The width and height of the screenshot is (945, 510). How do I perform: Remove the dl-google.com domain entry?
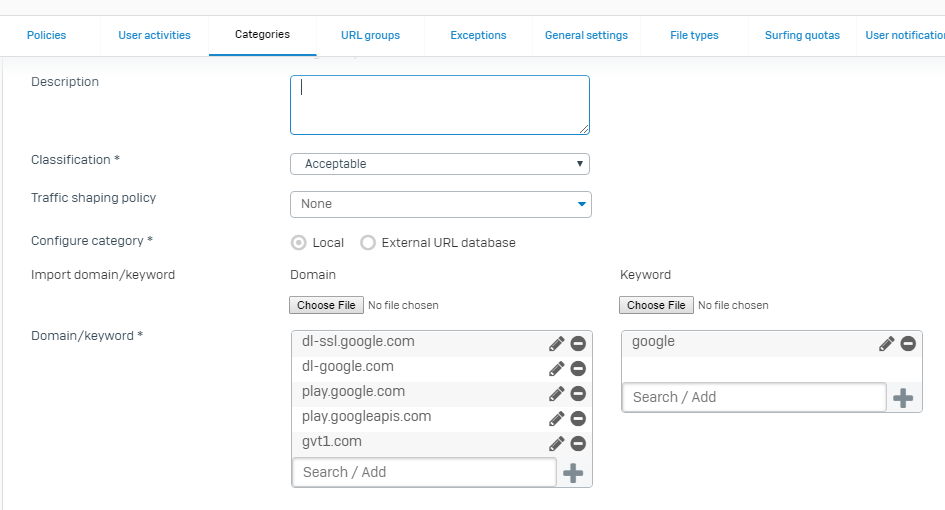[x=578, y=369]
